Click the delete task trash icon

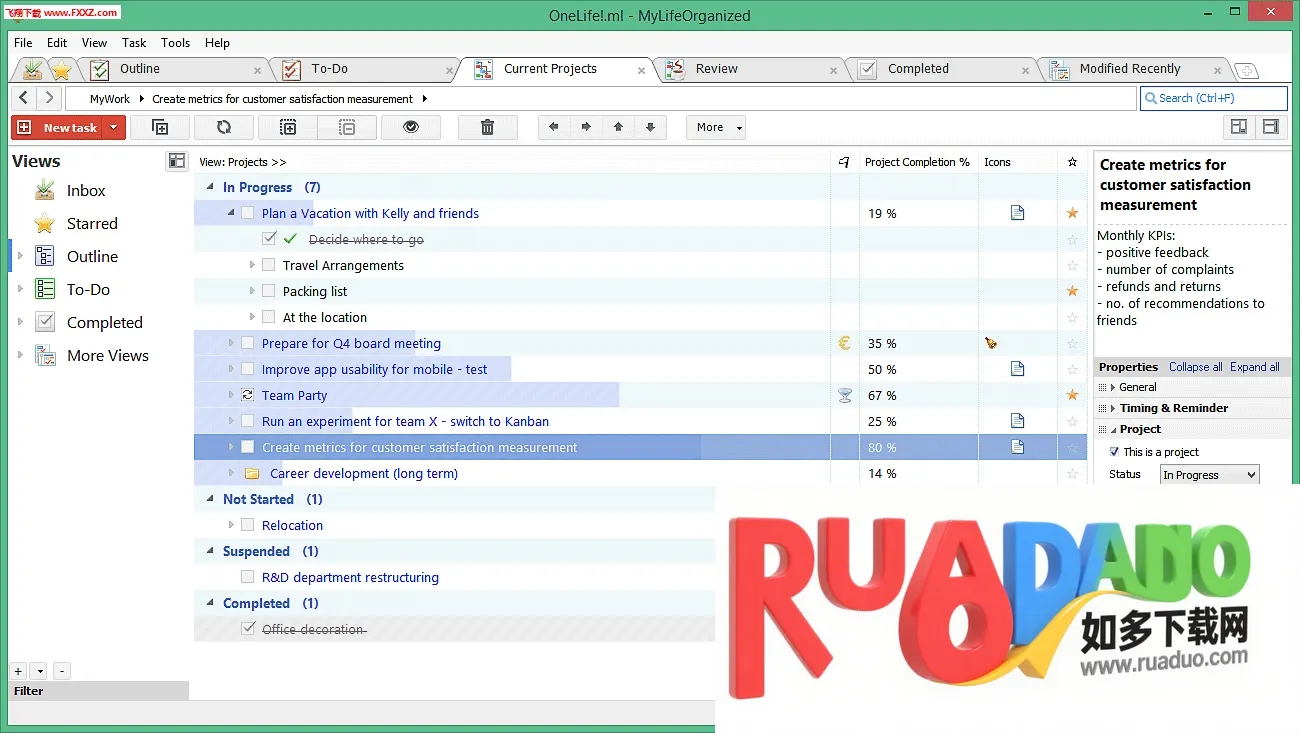pos(487,127)
